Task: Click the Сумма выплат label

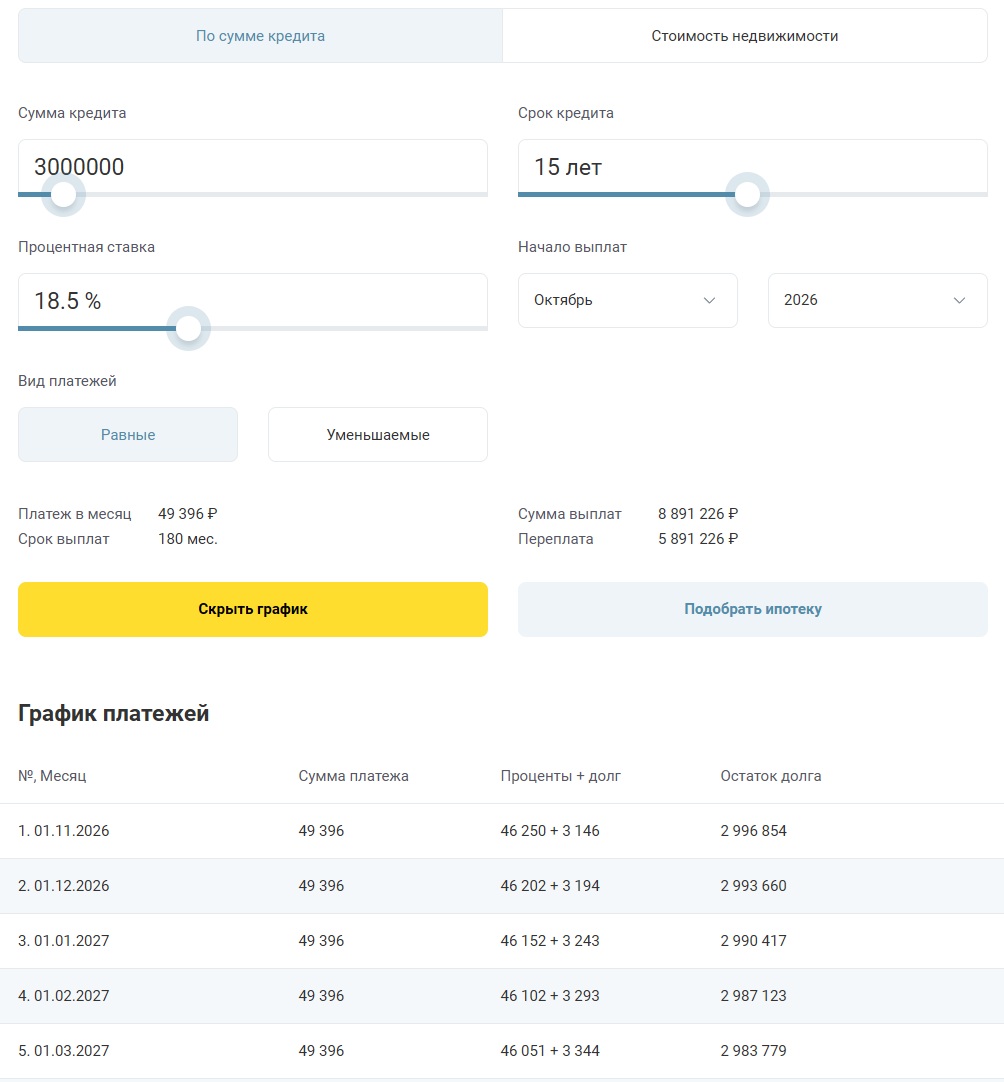Action: coord(570,514)
